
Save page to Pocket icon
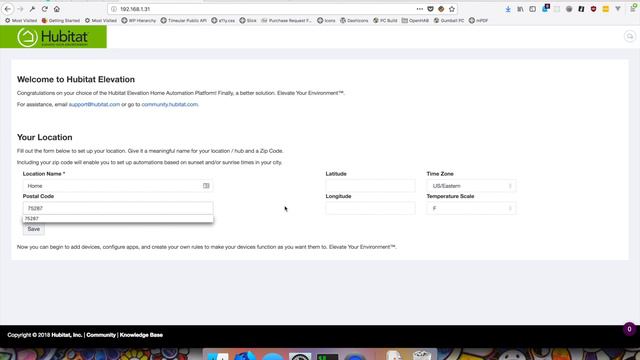[x=430, y=9]
